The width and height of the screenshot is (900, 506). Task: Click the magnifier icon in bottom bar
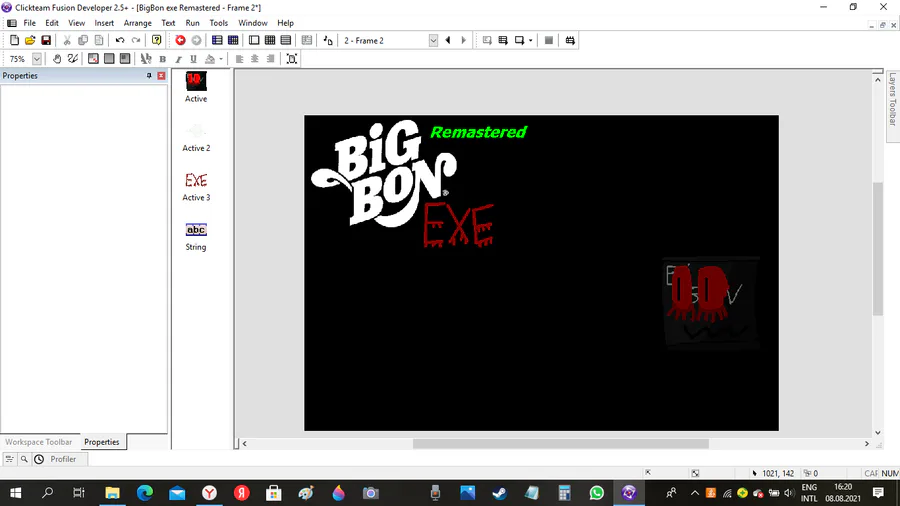point(24,459)
